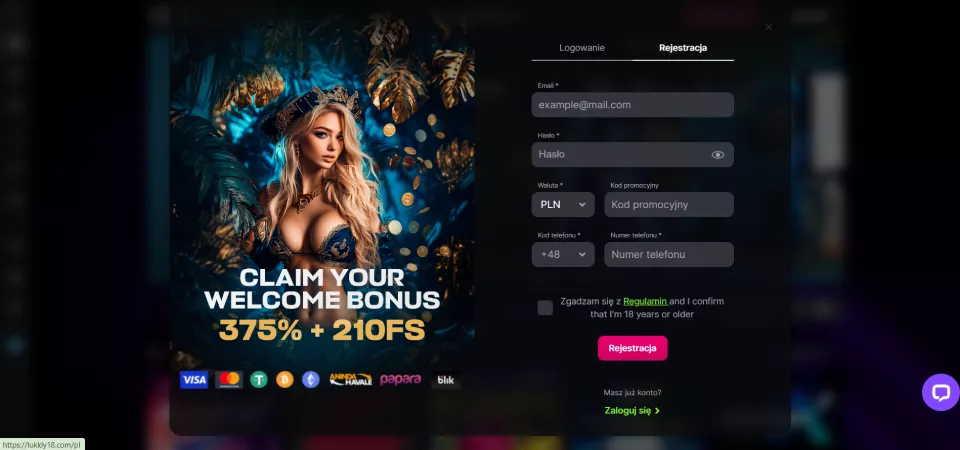Click the orange Bitcoin icon
This screenshot has height=450, width=960.
pyautogui.click(x=285, y=380)
